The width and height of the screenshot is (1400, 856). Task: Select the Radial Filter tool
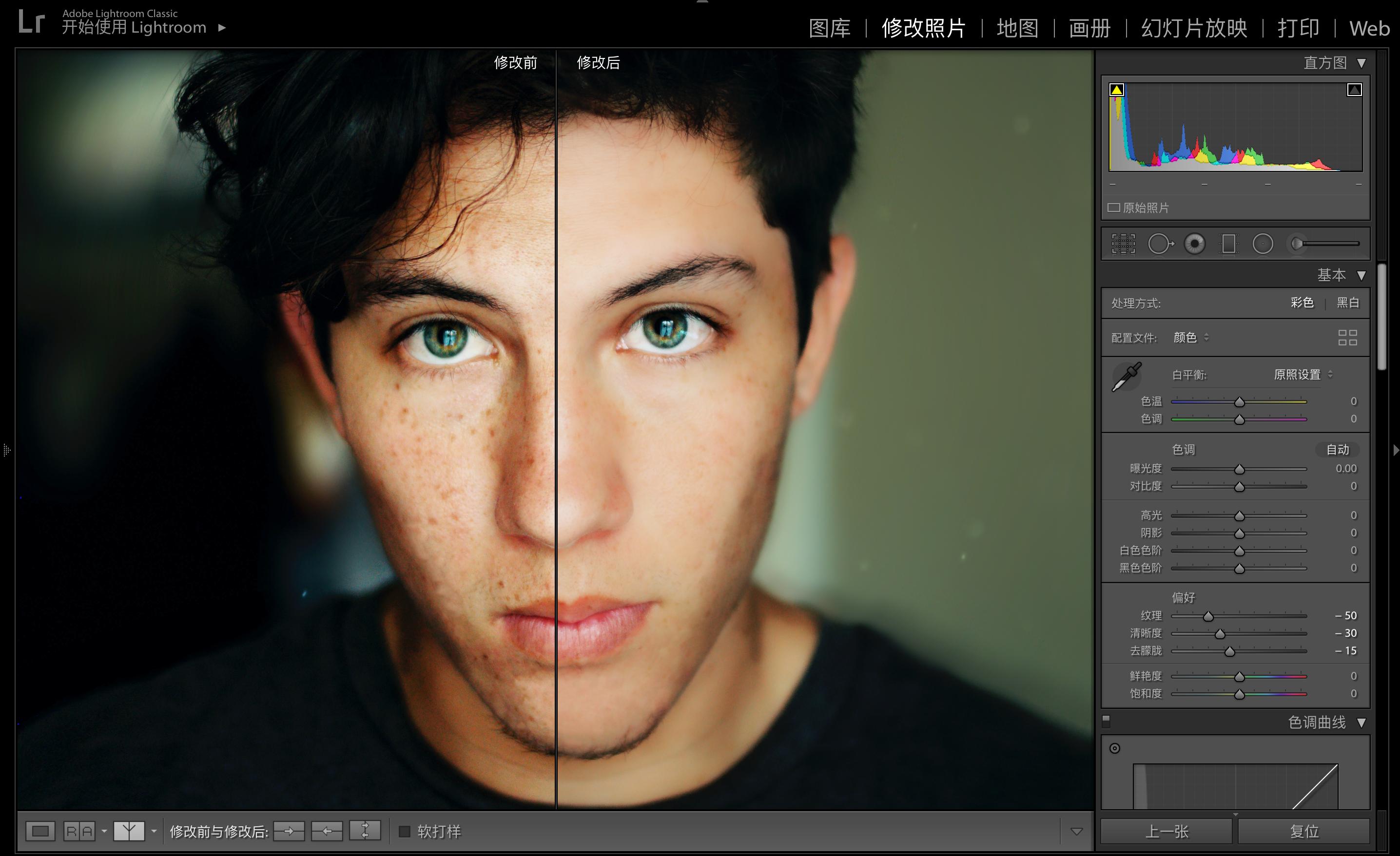pos(1263,244)
